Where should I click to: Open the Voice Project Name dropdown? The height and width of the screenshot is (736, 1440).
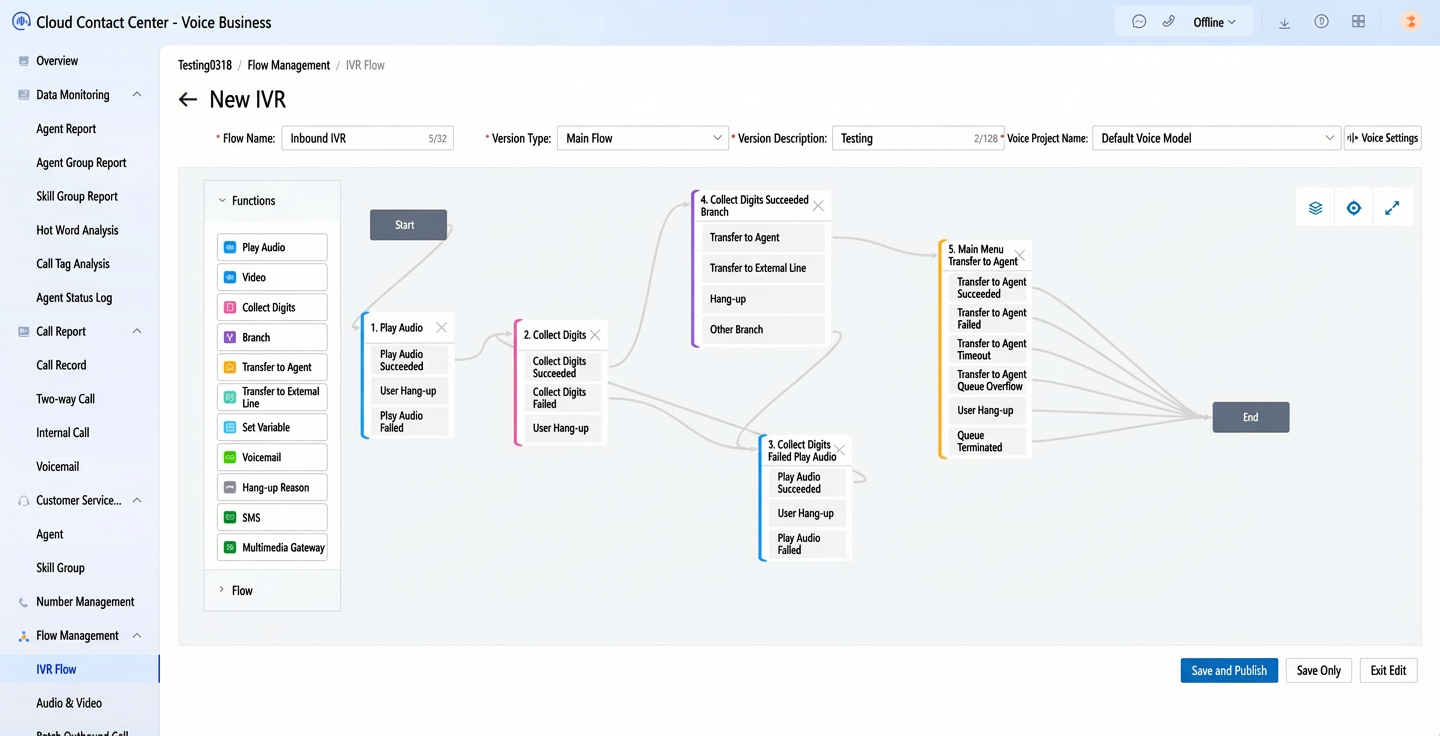coord(1216,138)
